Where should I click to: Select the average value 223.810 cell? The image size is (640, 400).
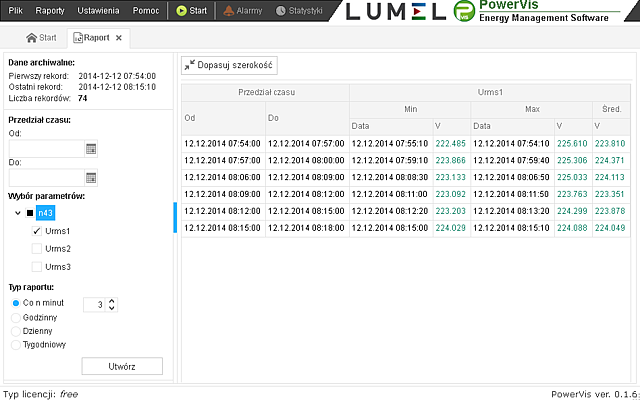pyautogui.click(x=611, y=144)
